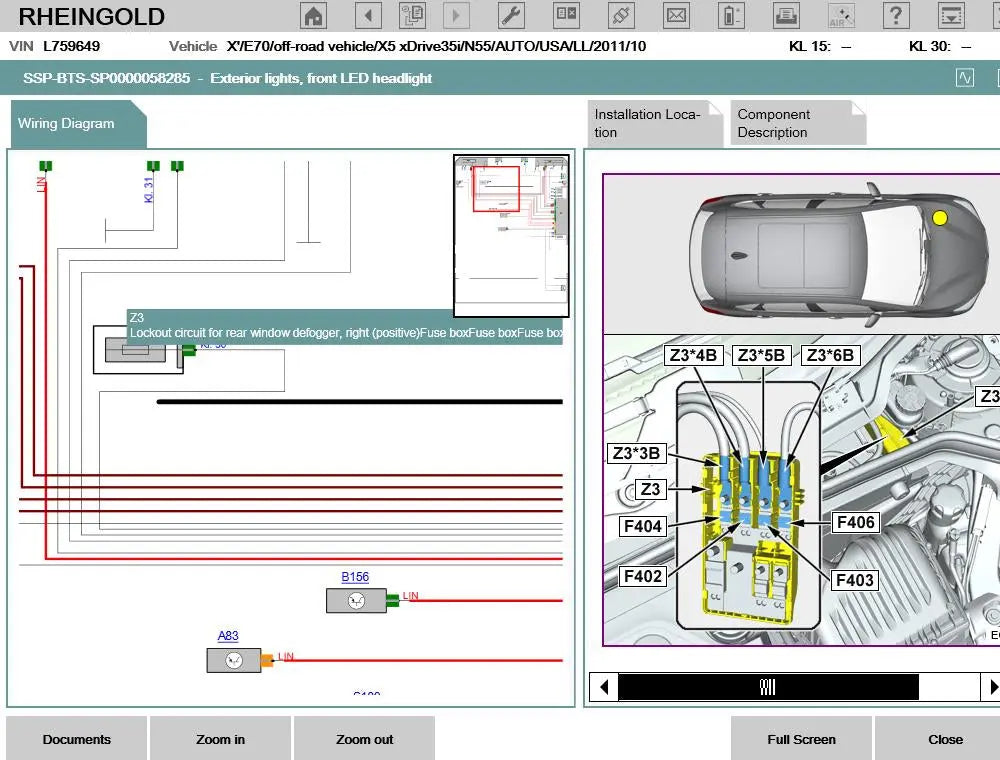Click the wiring diagram overview thumbnail
The image size is (1000, 760).
pyautogui.click(x=512, y=235)
